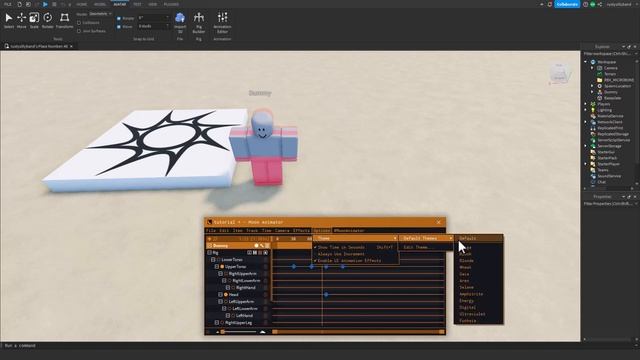Select the Default theme entry
Screen dimensions: 640x360
pos(478,238)
